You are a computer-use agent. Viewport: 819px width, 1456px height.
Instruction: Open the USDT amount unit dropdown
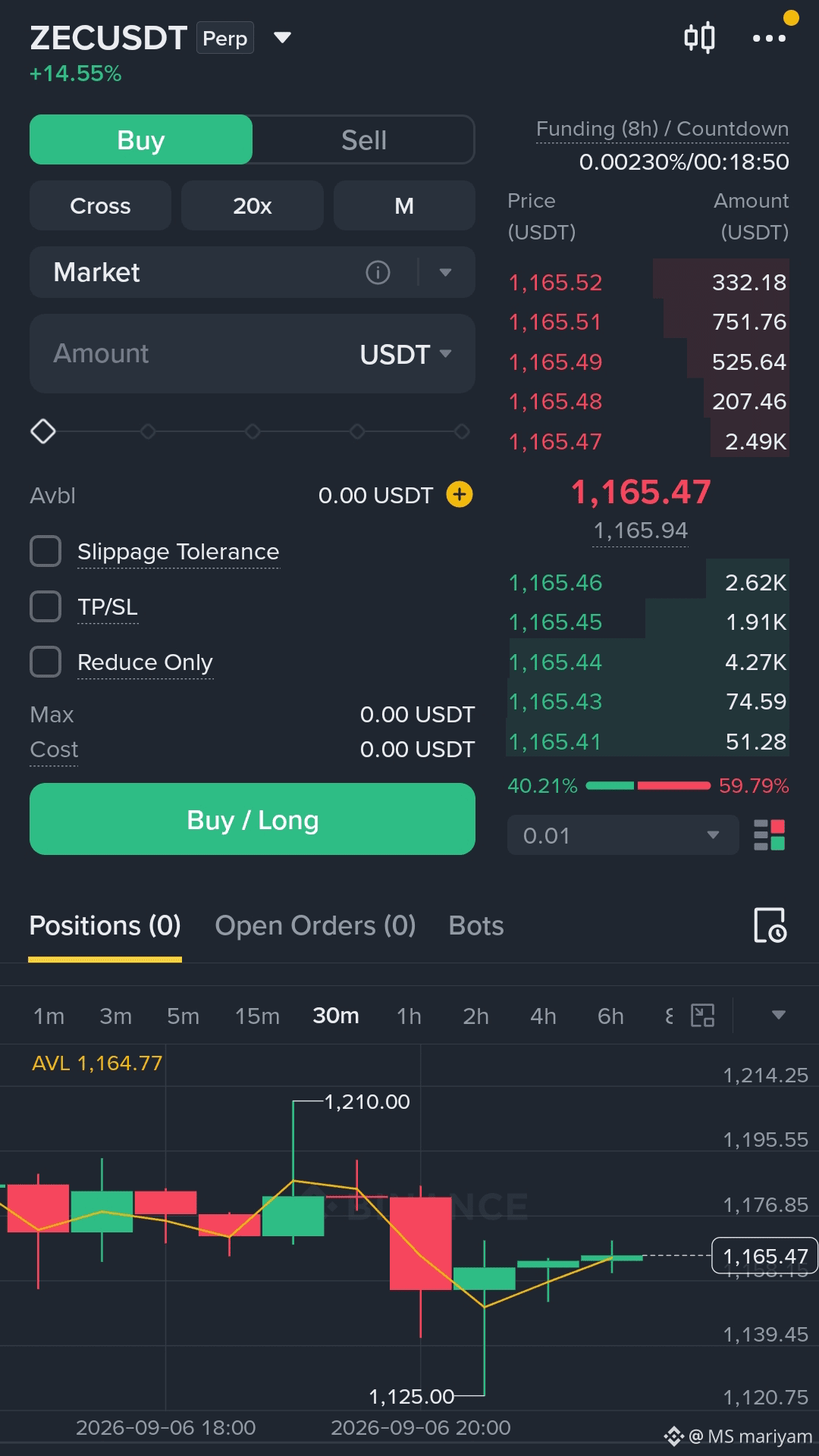[406, 354]
